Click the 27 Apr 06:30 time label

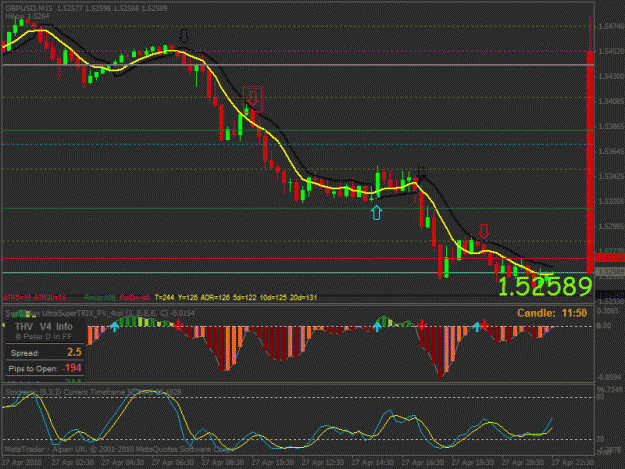(x=173, y=463)
